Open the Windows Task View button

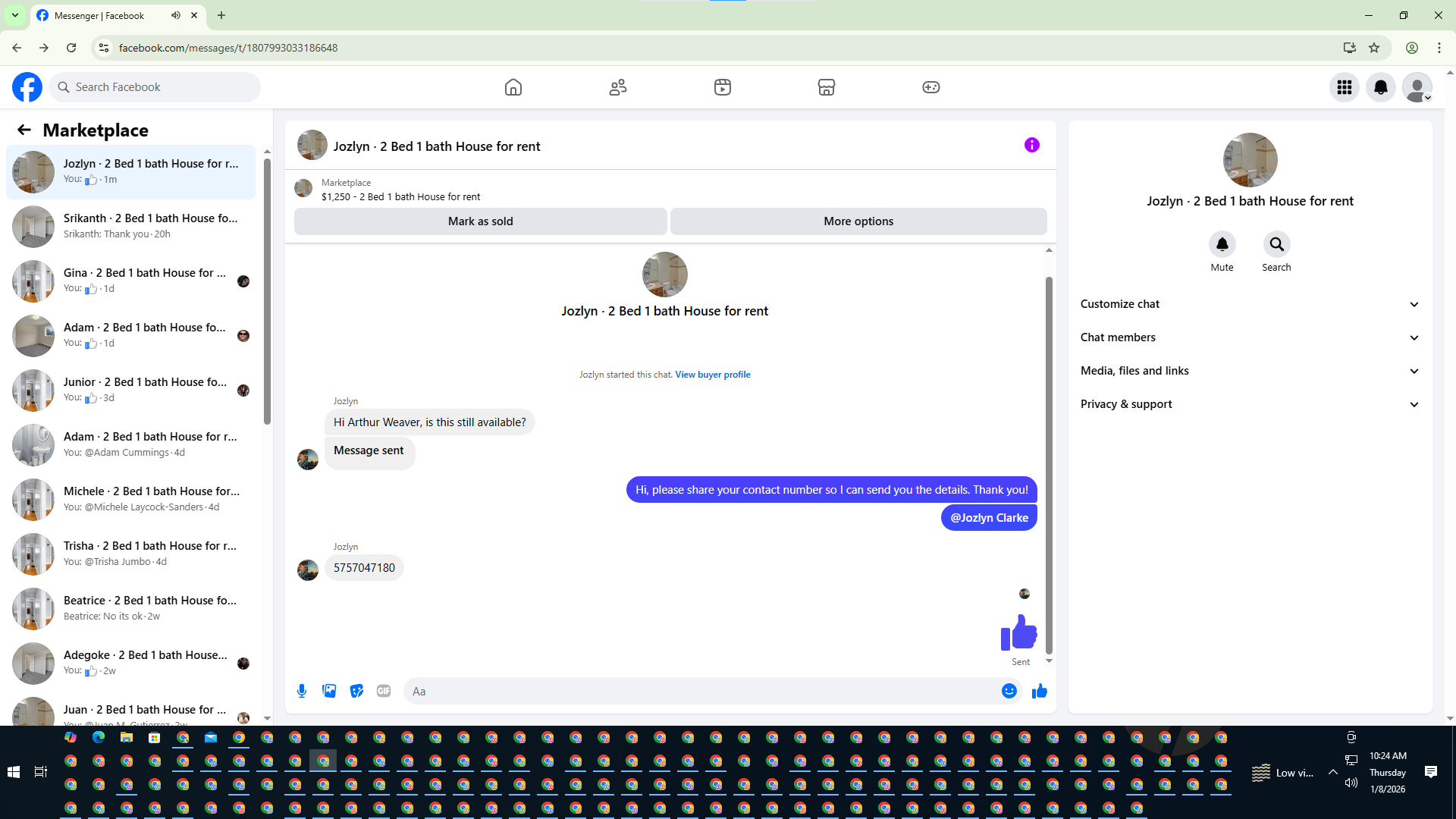pos(41,772)
